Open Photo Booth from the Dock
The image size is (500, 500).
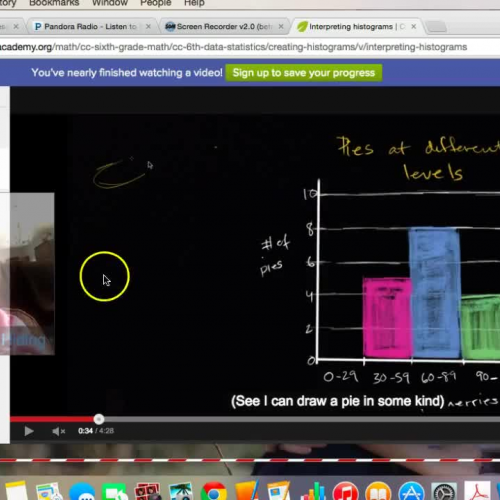click(147, 491)
